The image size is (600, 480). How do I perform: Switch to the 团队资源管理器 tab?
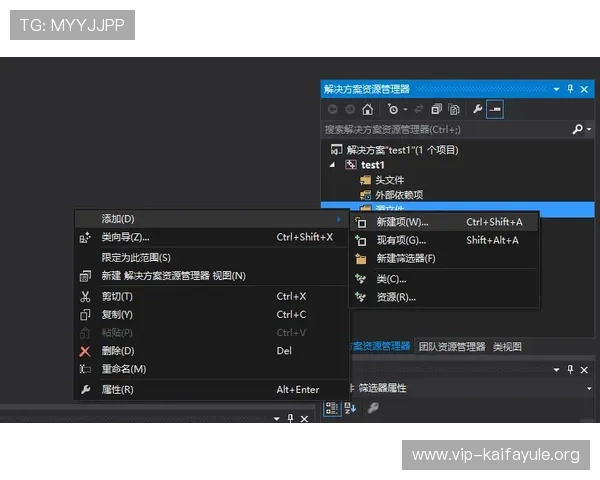pos(452,347)
